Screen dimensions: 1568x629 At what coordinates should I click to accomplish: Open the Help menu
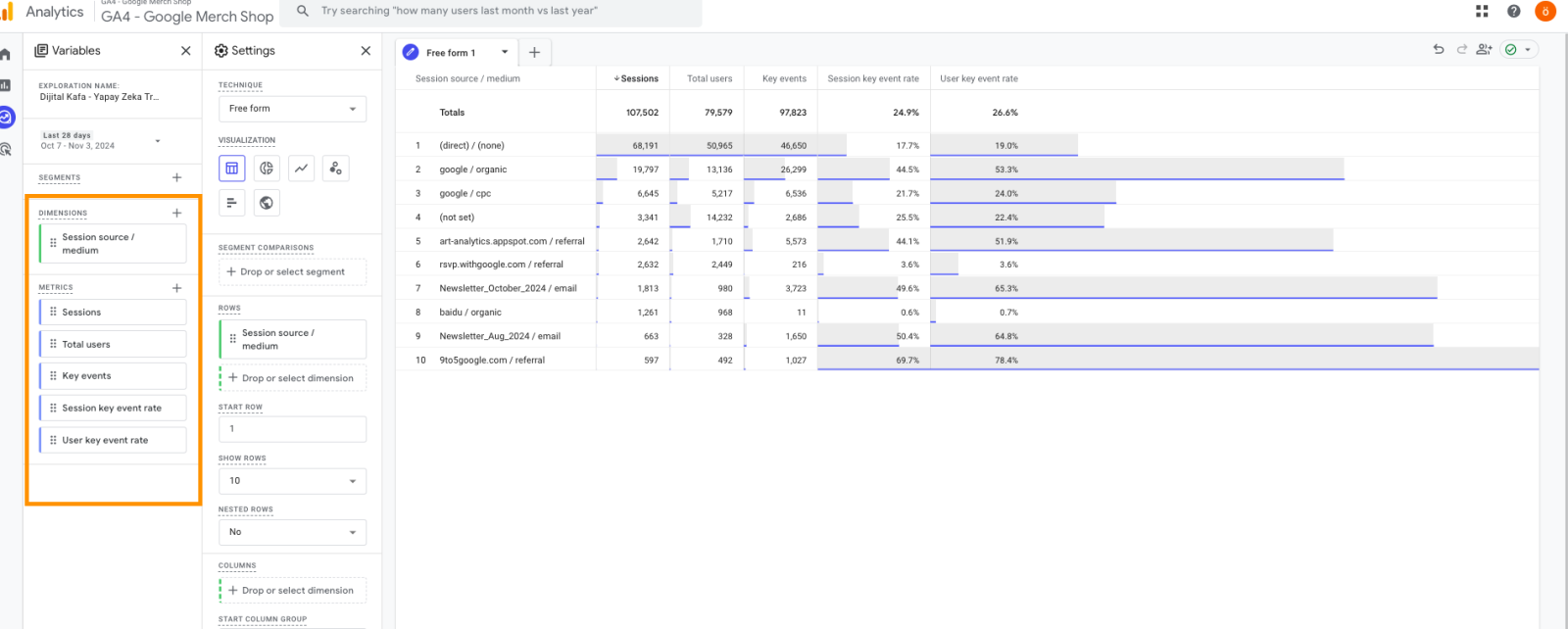(x=1514, y=12)
